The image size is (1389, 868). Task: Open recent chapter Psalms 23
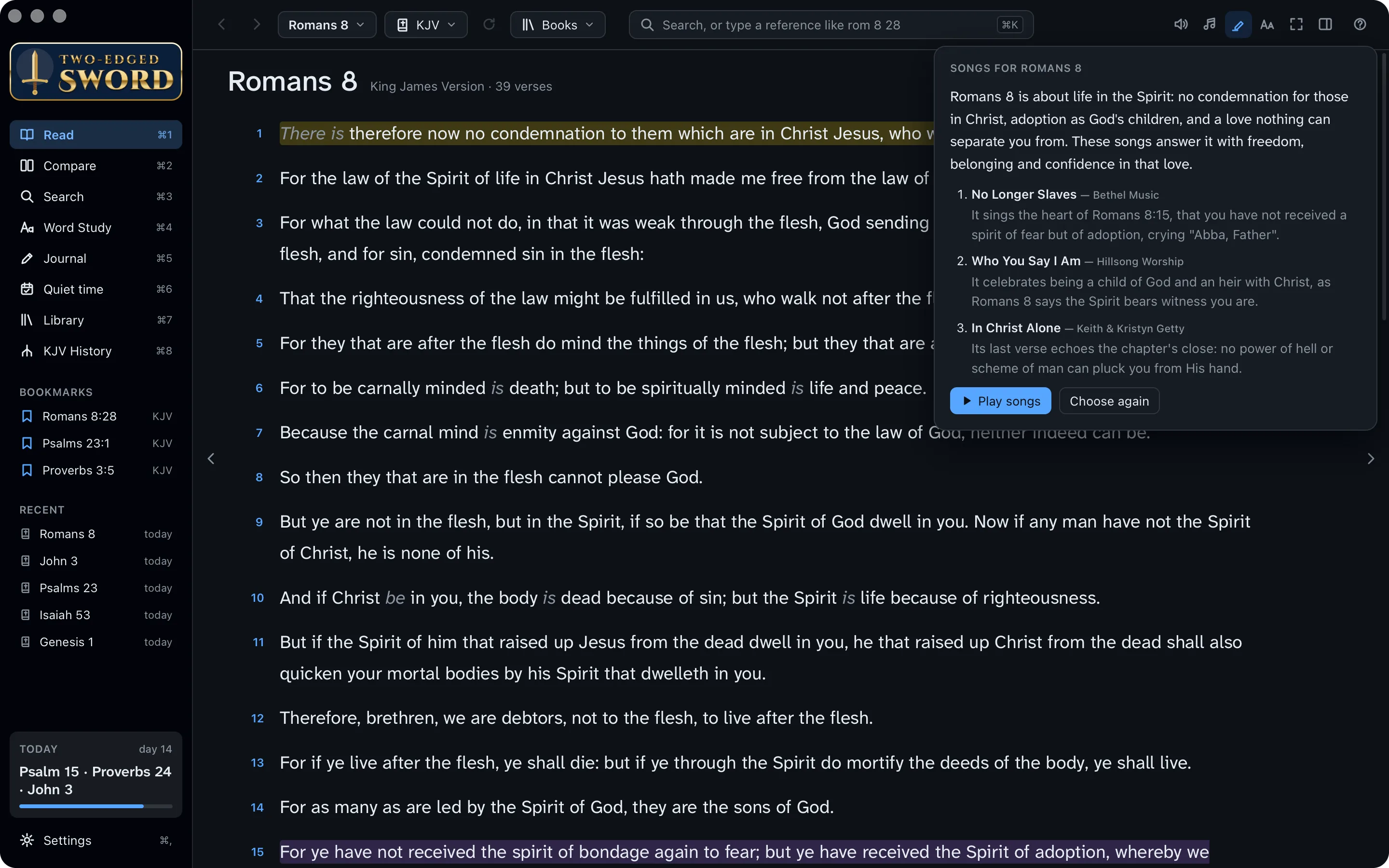pyautogui.click(x=96, y=588)
